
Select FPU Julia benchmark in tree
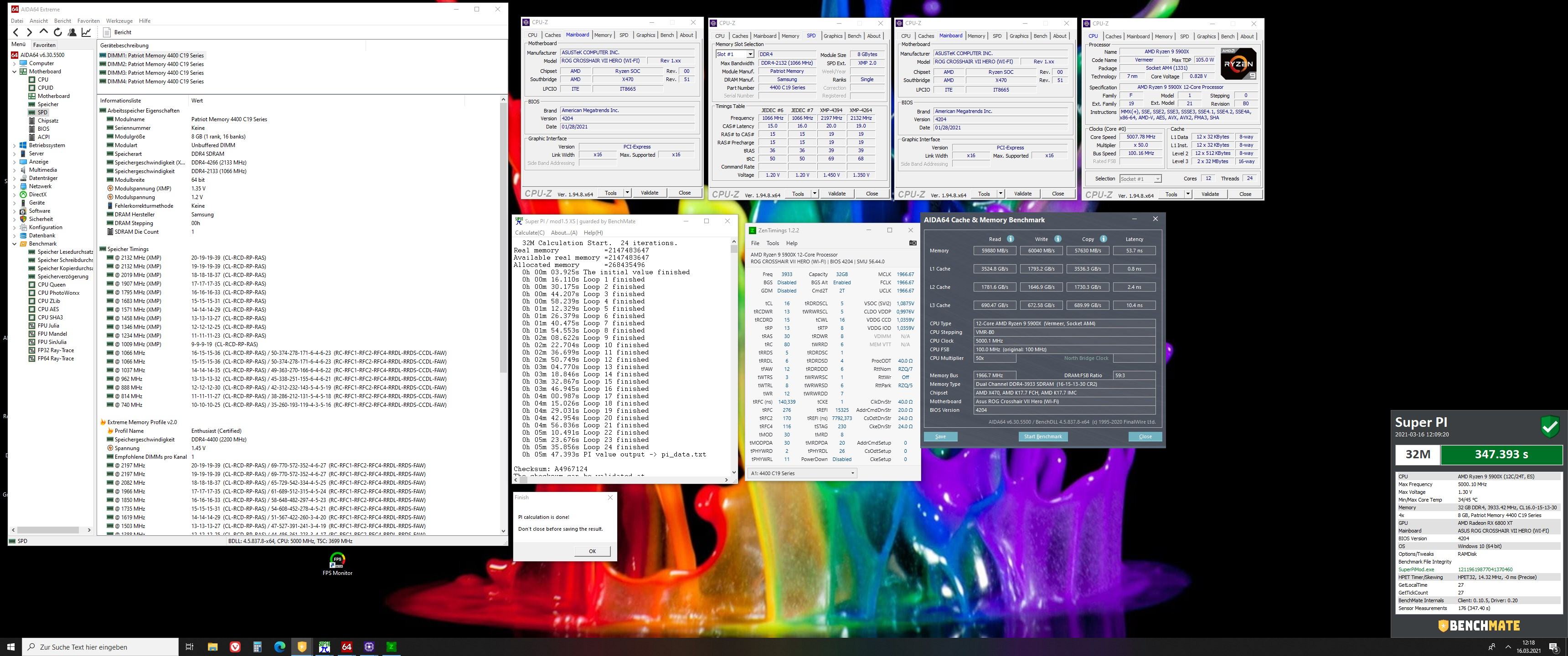(x=49, y=326)
